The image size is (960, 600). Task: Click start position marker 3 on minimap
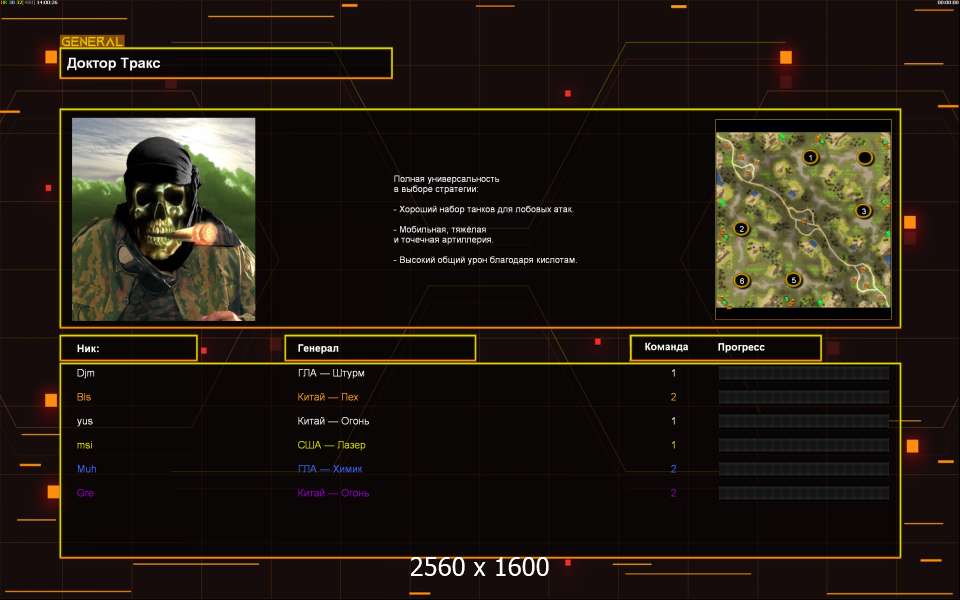tap(863, 210)
